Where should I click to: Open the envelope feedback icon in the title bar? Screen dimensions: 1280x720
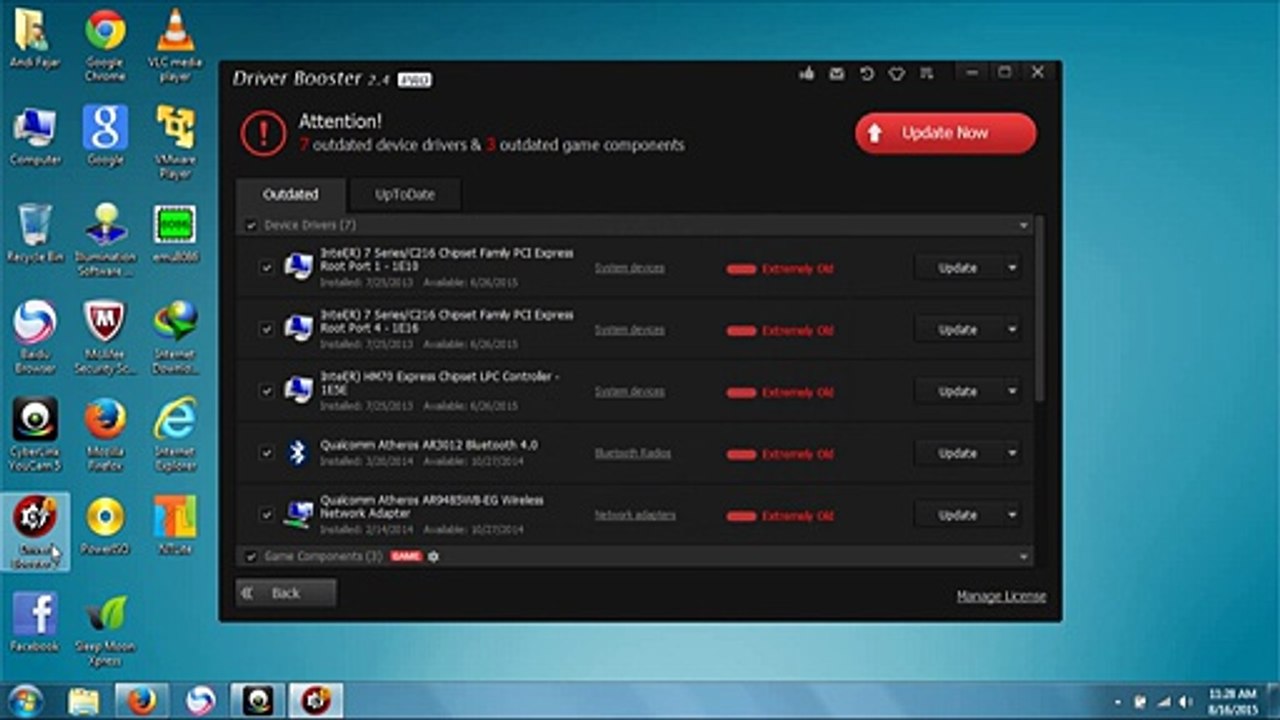point(837,74)
